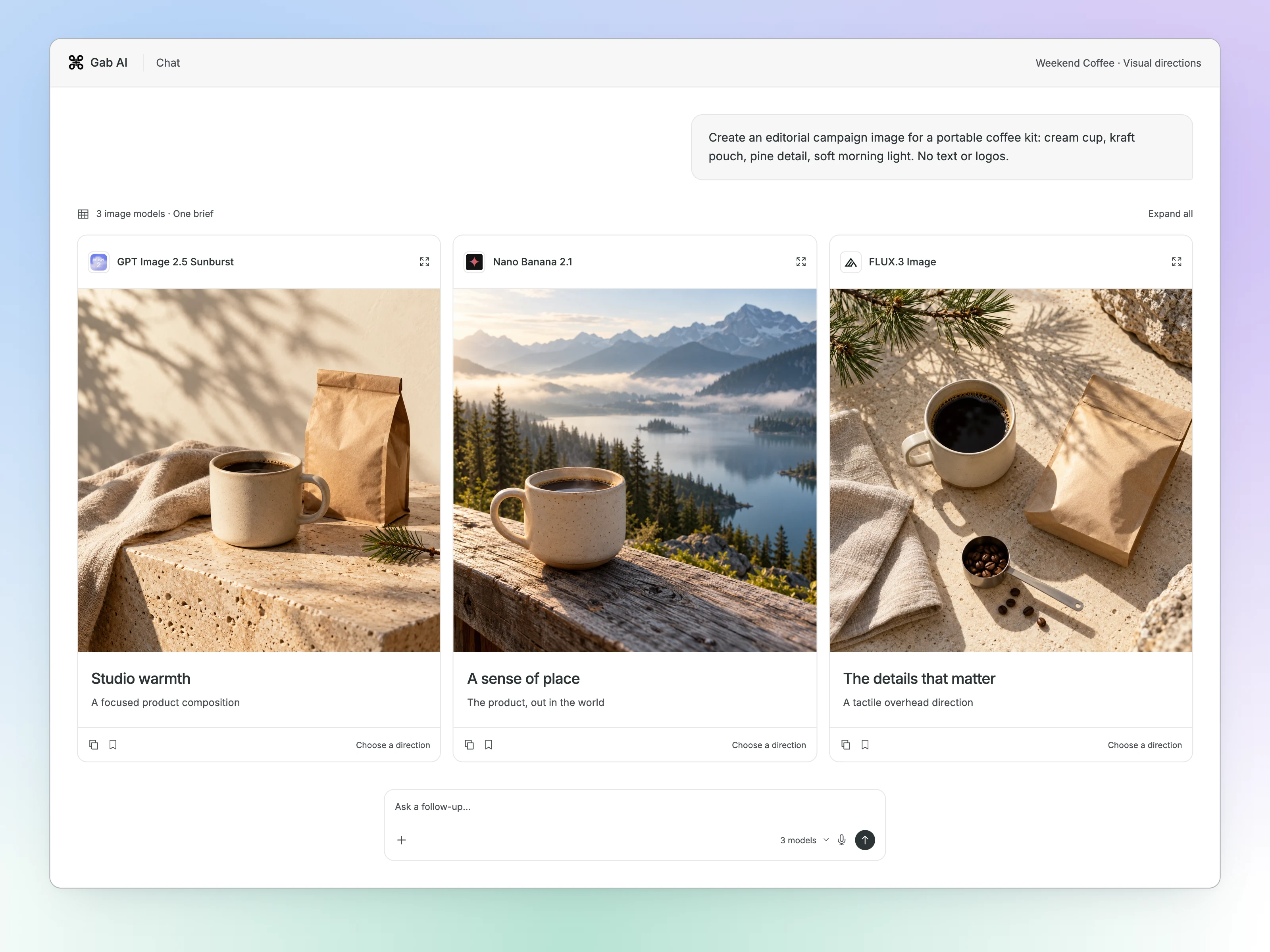Copy the A sense of place result
Viewport: 1270px width, 952px height.
469,745
